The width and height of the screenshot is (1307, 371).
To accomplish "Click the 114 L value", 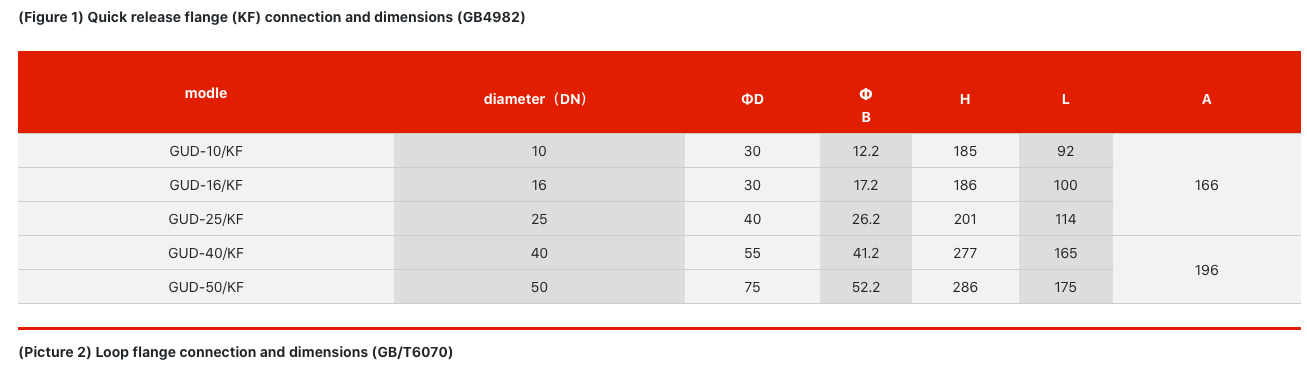I will (x=1066, y=219).
